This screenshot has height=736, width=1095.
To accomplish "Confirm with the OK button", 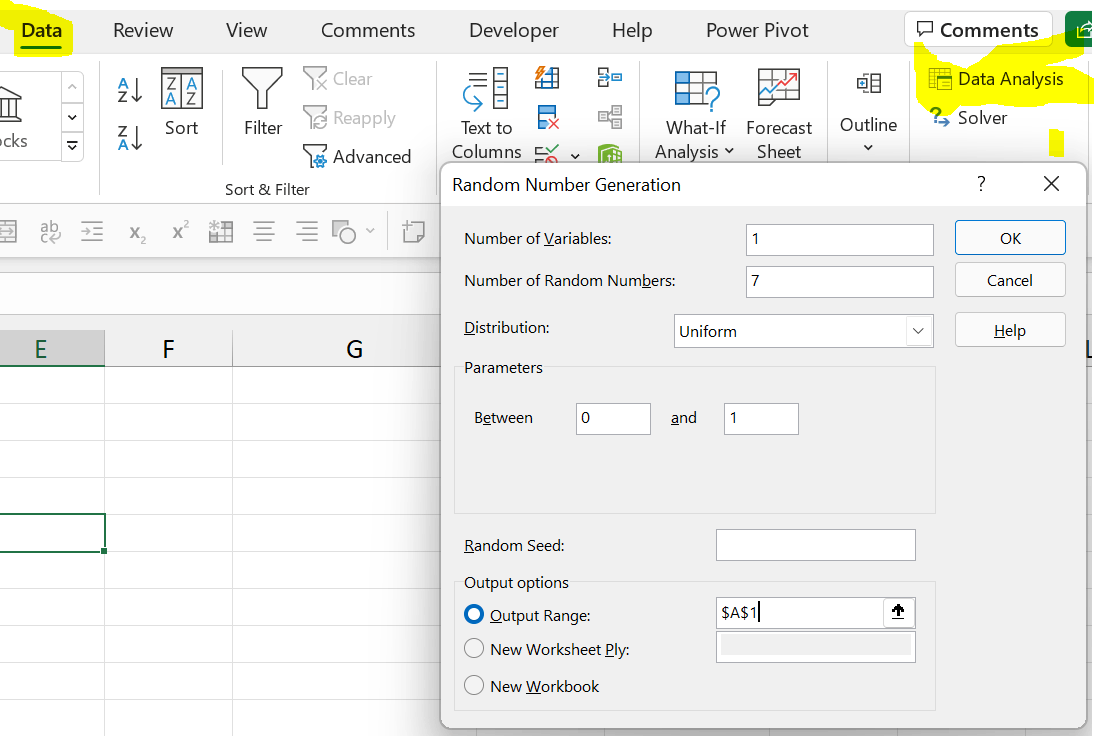I will coord(1010,237).
